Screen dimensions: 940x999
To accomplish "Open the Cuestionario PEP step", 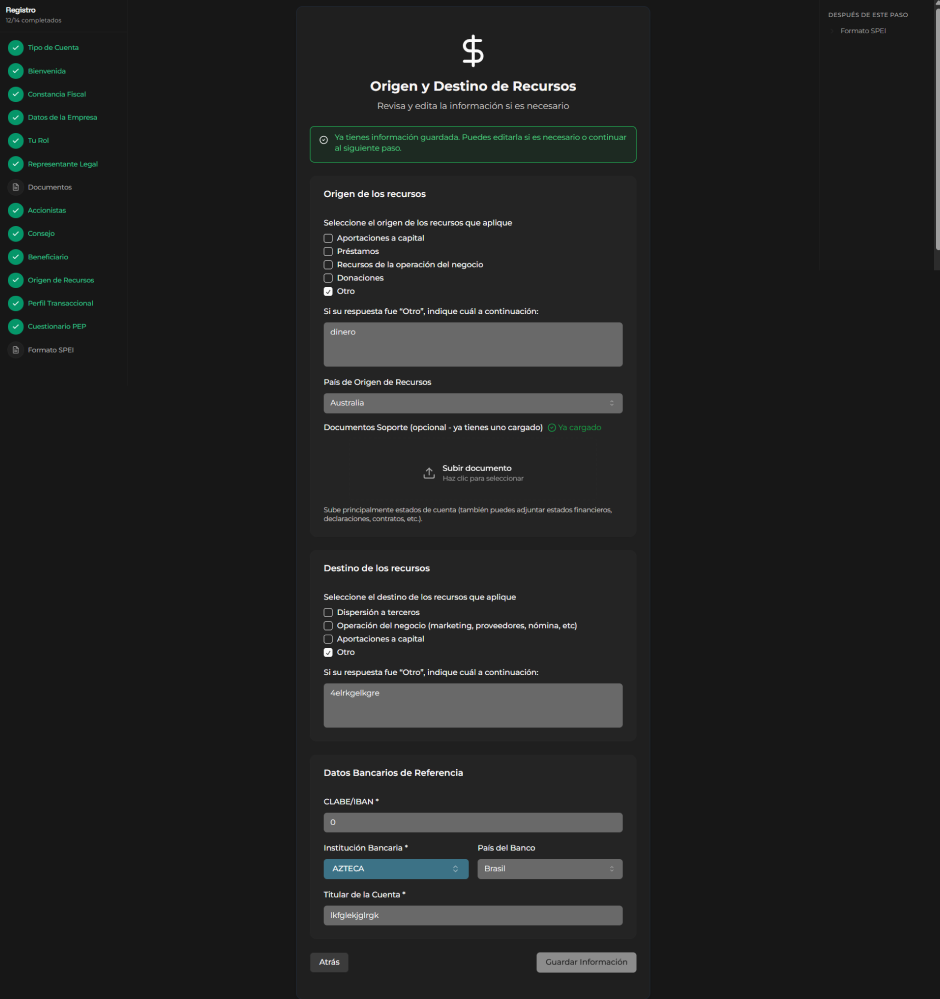I will coord(57,326).
